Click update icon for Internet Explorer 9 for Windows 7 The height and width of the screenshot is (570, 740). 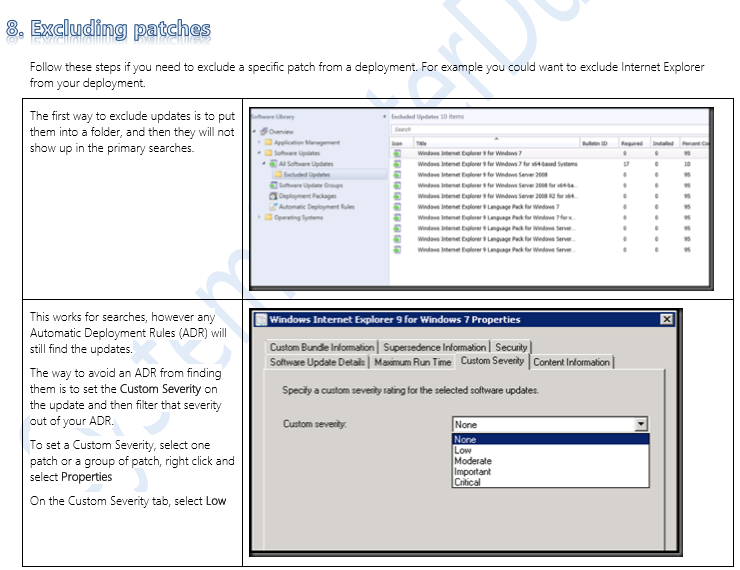click(397, 153)
